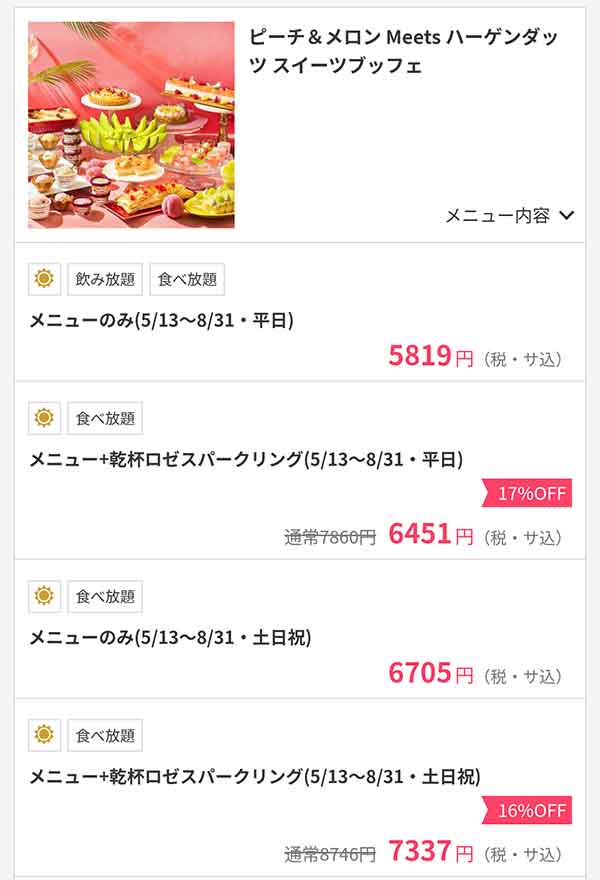Click the sun icon in the 7337円 plan row
Screen dimensions: 600x880
coord(44,735)
